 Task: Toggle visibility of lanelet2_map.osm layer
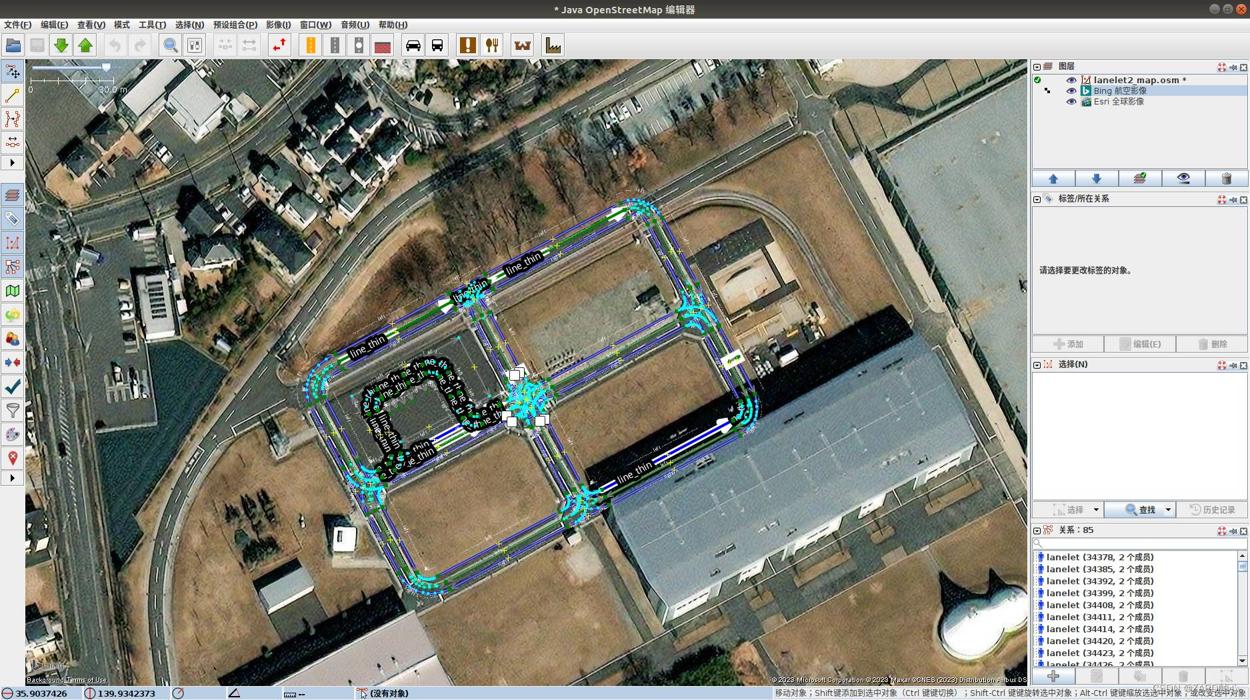point(1071,80)
